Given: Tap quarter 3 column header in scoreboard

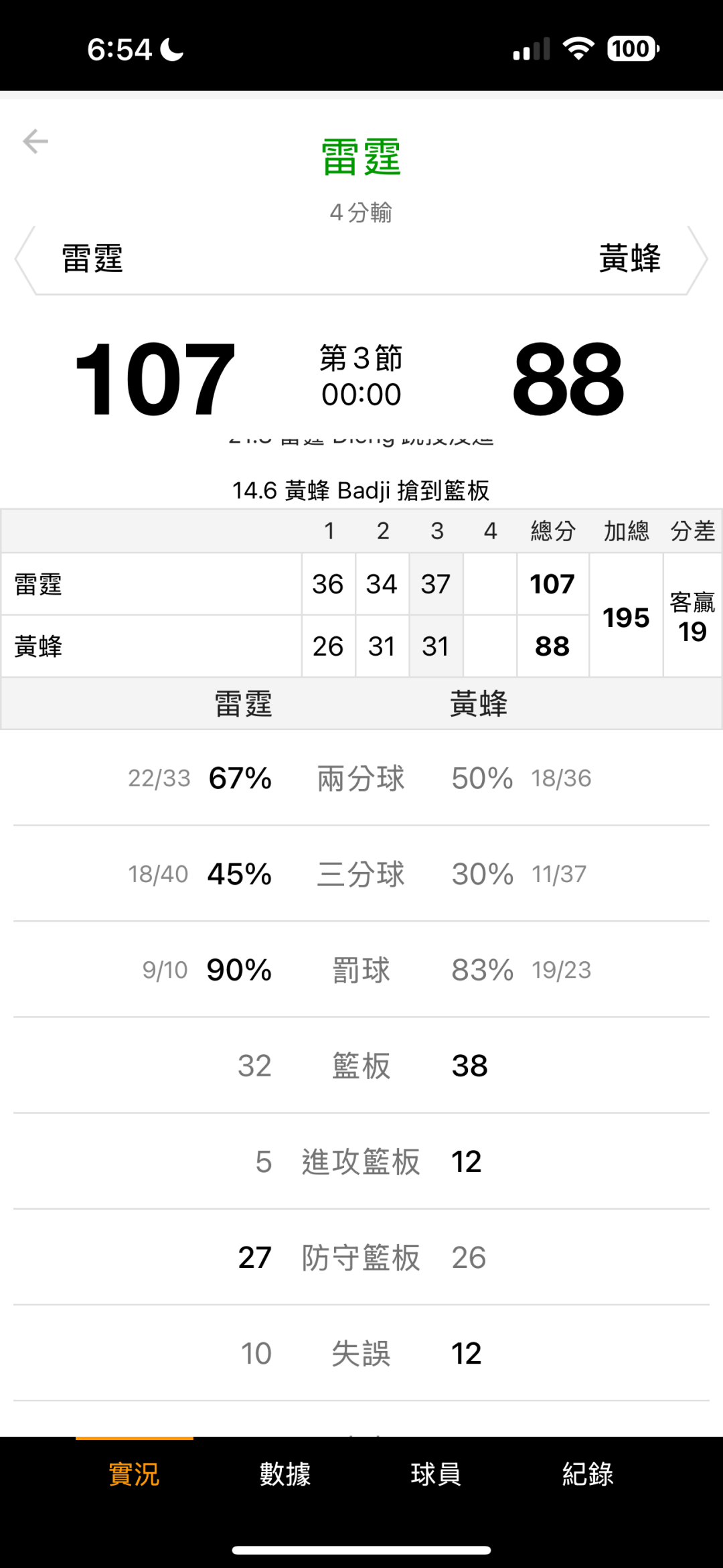Looking at the screenshot, I should coord(436,531).
